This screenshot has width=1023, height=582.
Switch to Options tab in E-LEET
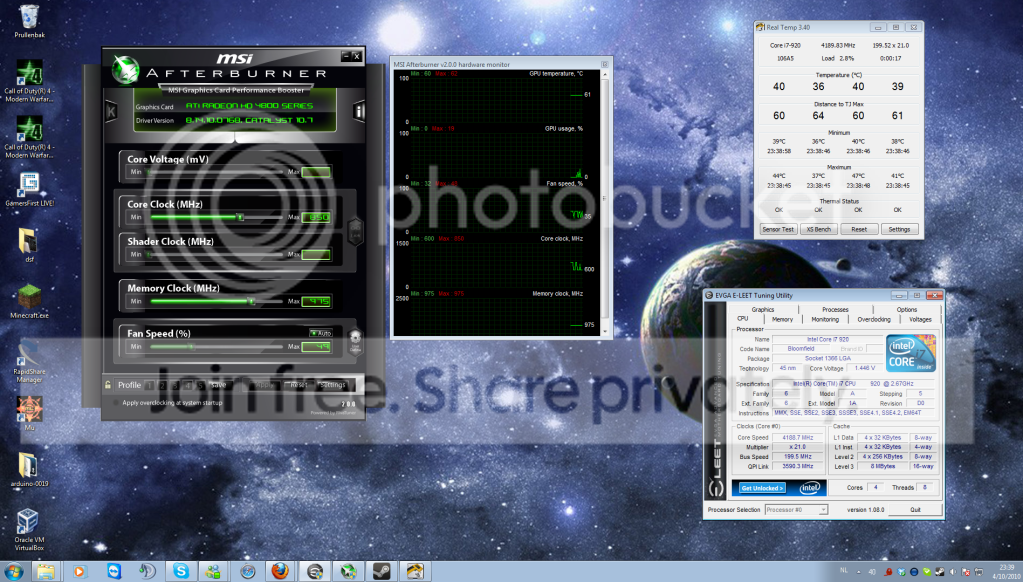(907, 309)
